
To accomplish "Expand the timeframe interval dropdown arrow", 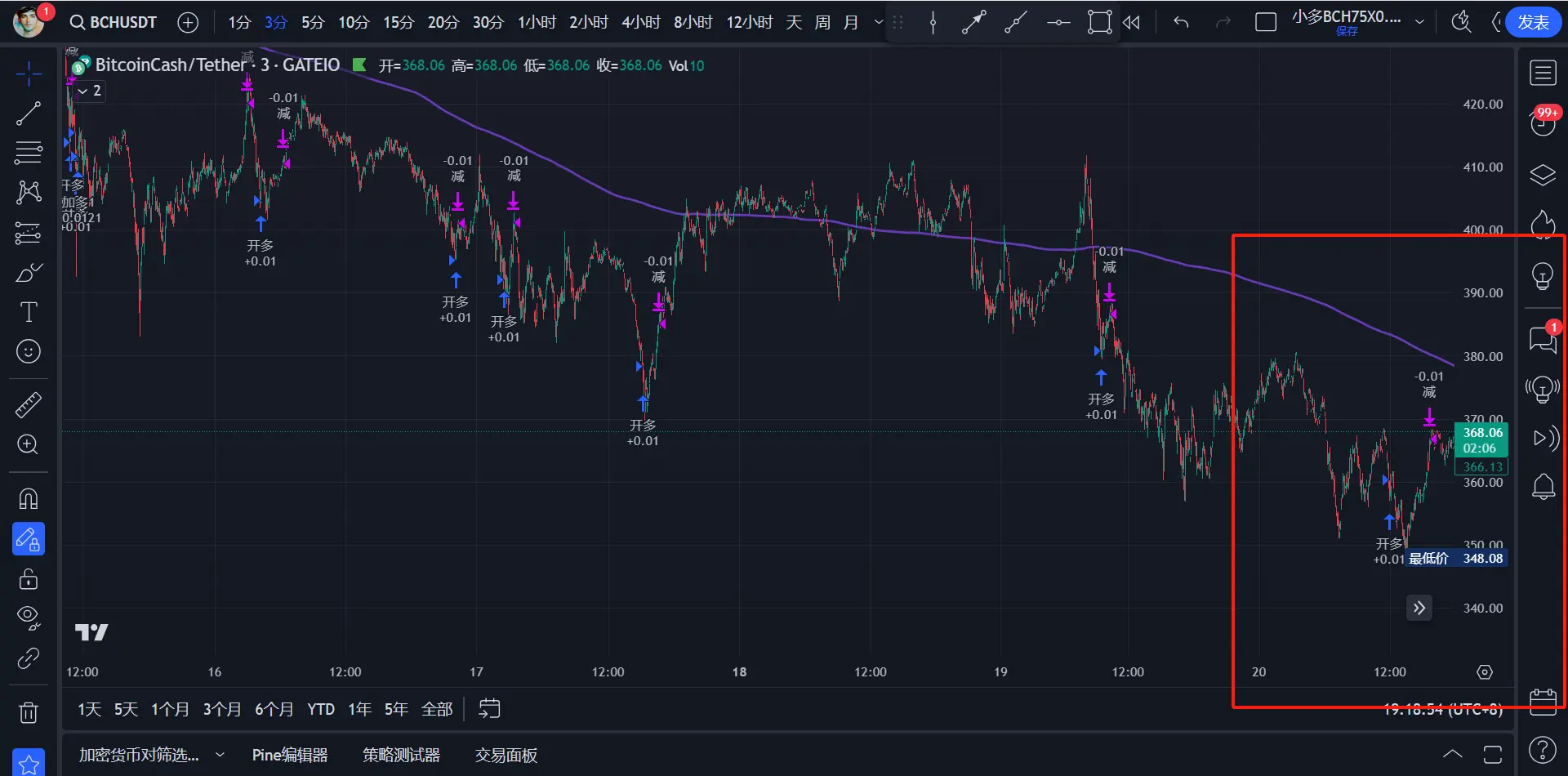I will 879,22.
